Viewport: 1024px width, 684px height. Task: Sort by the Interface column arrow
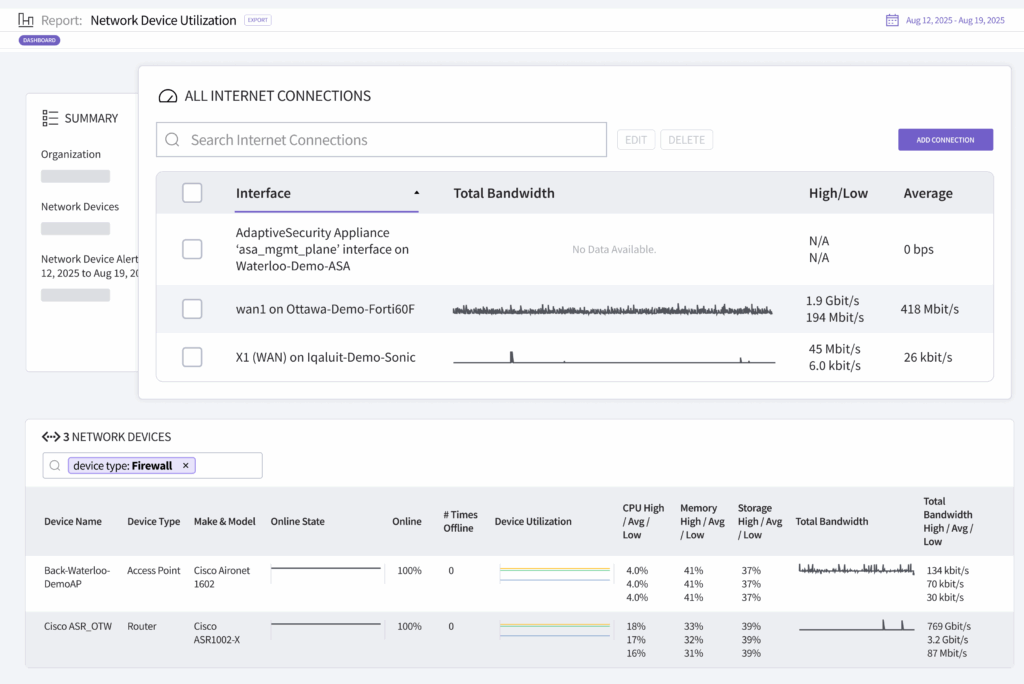(x=416, y=193)
